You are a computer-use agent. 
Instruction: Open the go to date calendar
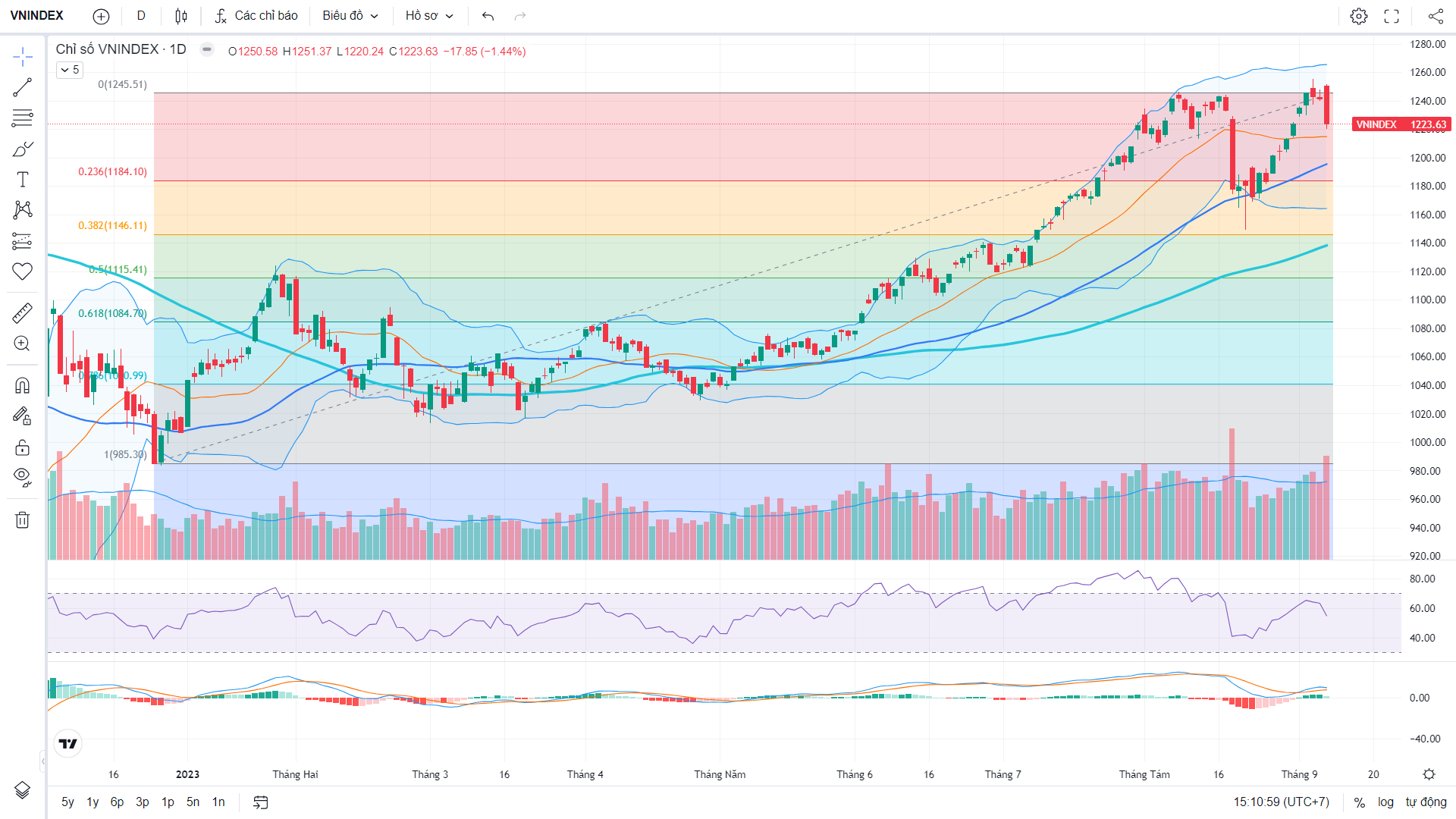pyautogui.click(x=260, y=802)
